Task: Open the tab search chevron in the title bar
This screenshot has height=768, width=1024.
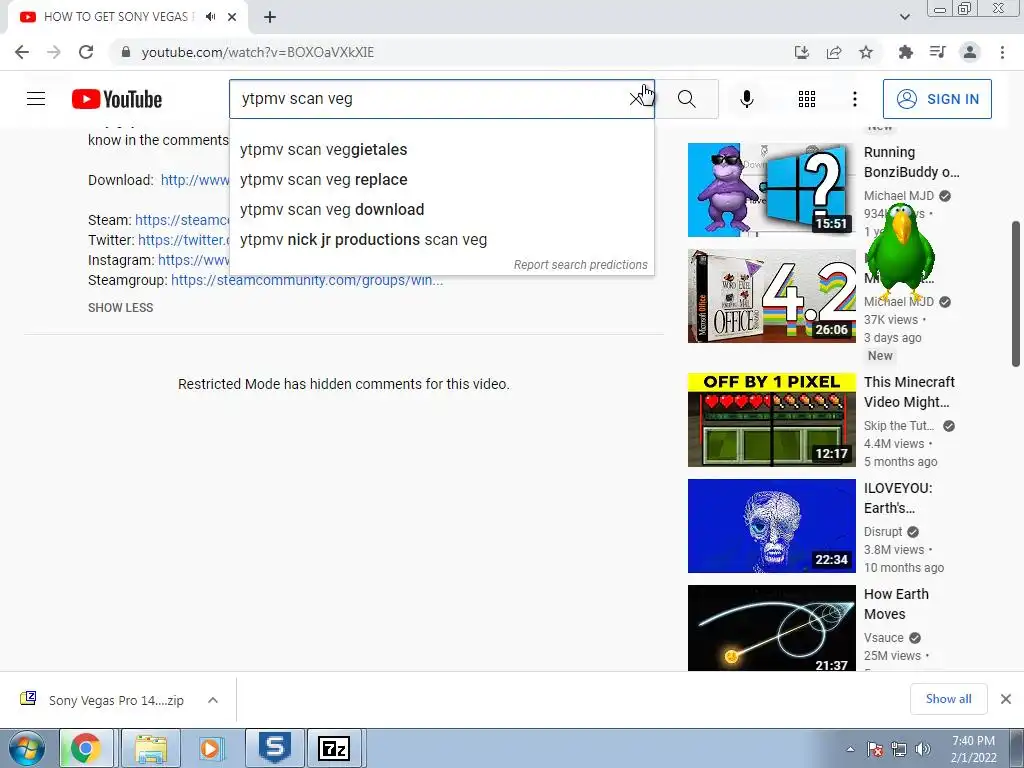Action: tap(904, 17)
